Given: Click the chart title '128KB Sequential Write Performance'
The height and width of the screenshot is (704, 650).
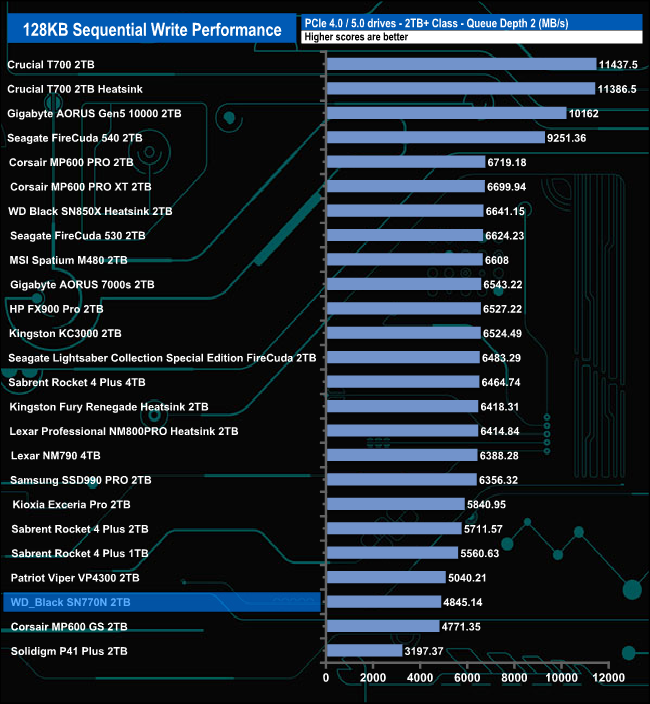Looking at the screenshot, I should click(152, 30).
